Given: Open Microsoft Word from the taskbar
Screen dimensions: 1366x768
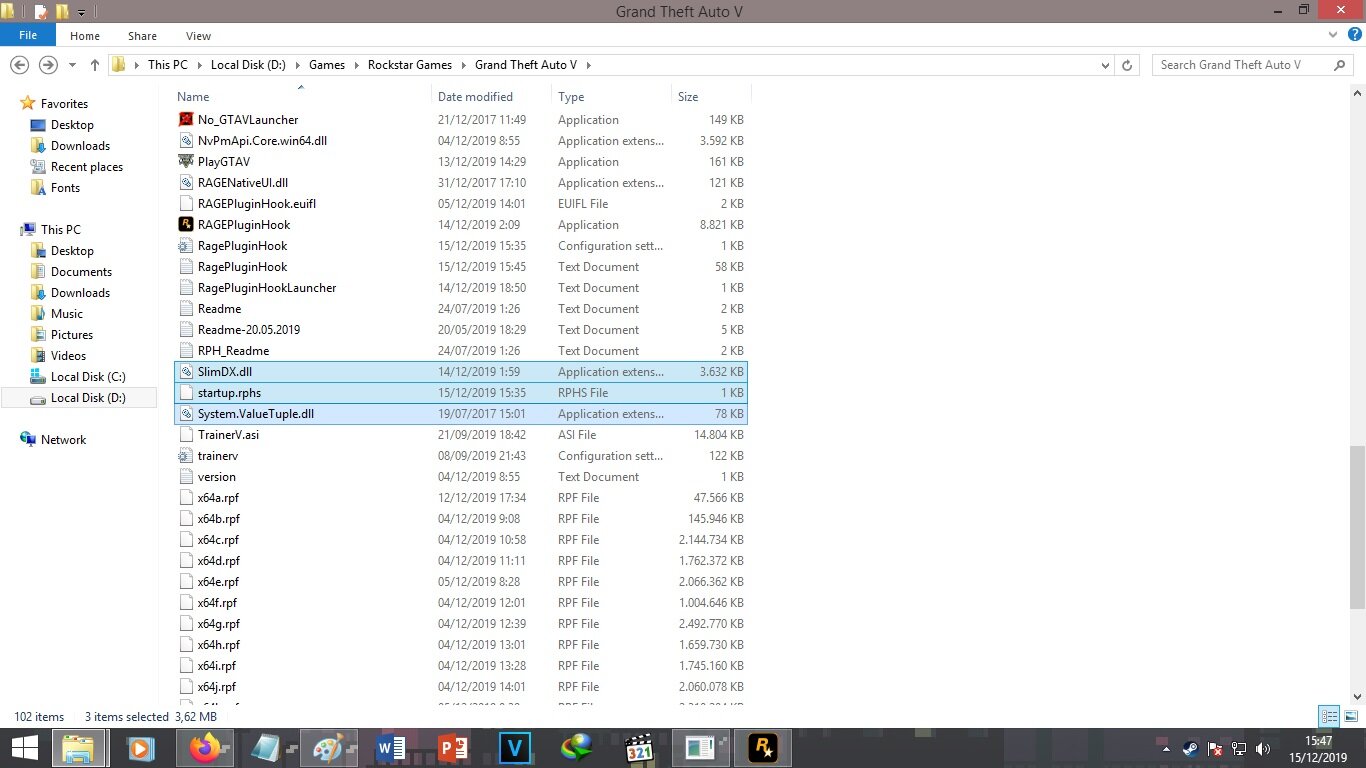Looking at the screenshot, I should 390,748.
